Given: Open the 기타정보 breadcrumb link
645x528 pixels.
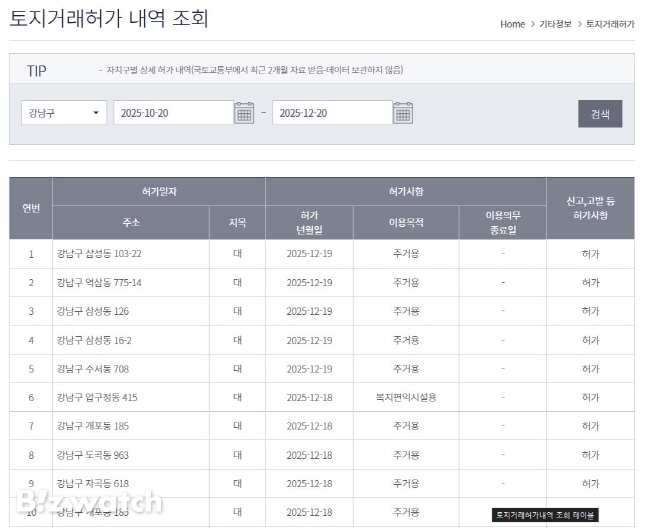Looking at the screenshot, I should [555, 24].
